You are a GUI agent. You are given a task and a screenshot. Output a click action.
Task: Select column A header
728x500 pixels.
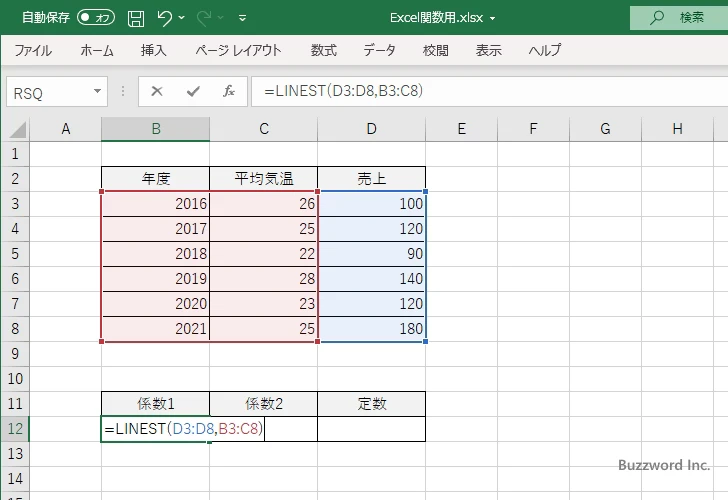pos(65,129)
